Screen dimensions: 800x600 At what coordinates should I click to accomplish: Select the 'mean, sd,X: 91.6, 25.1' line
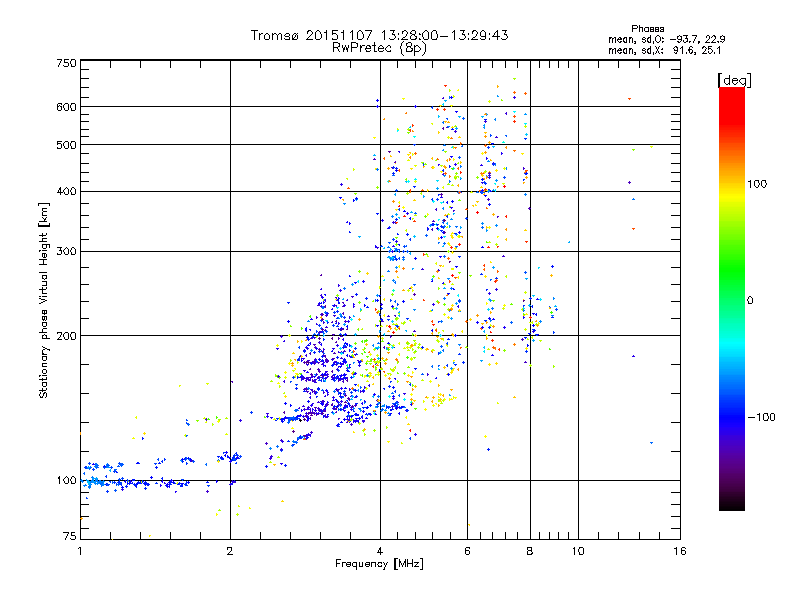tap(665, 51)
